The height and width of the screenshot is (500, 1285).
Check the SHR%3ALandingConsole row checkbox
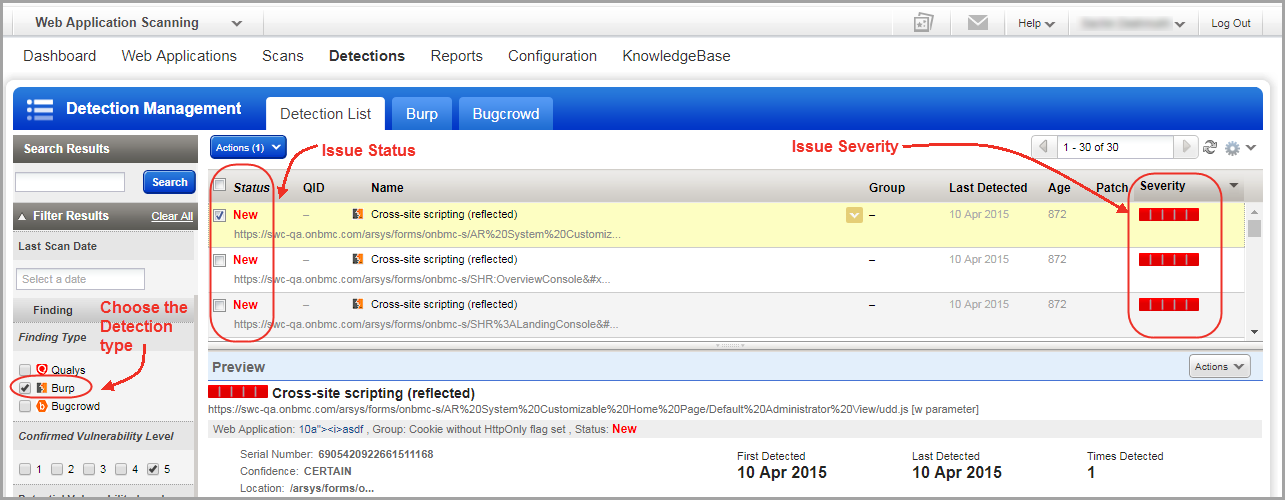[x=220, y=305]
